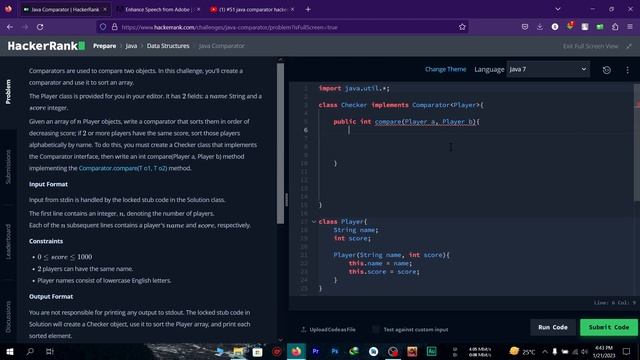The image size is (640, 360).
Task: Open Windows taskbar search
Action: click(x=30, y=351)
